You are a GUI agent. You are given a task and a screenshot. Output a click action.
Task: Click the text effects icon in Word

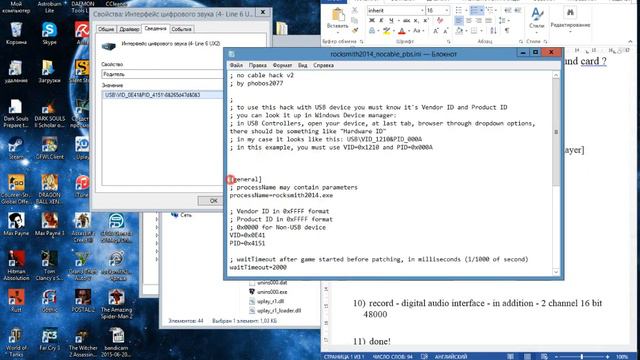point(372,31)
